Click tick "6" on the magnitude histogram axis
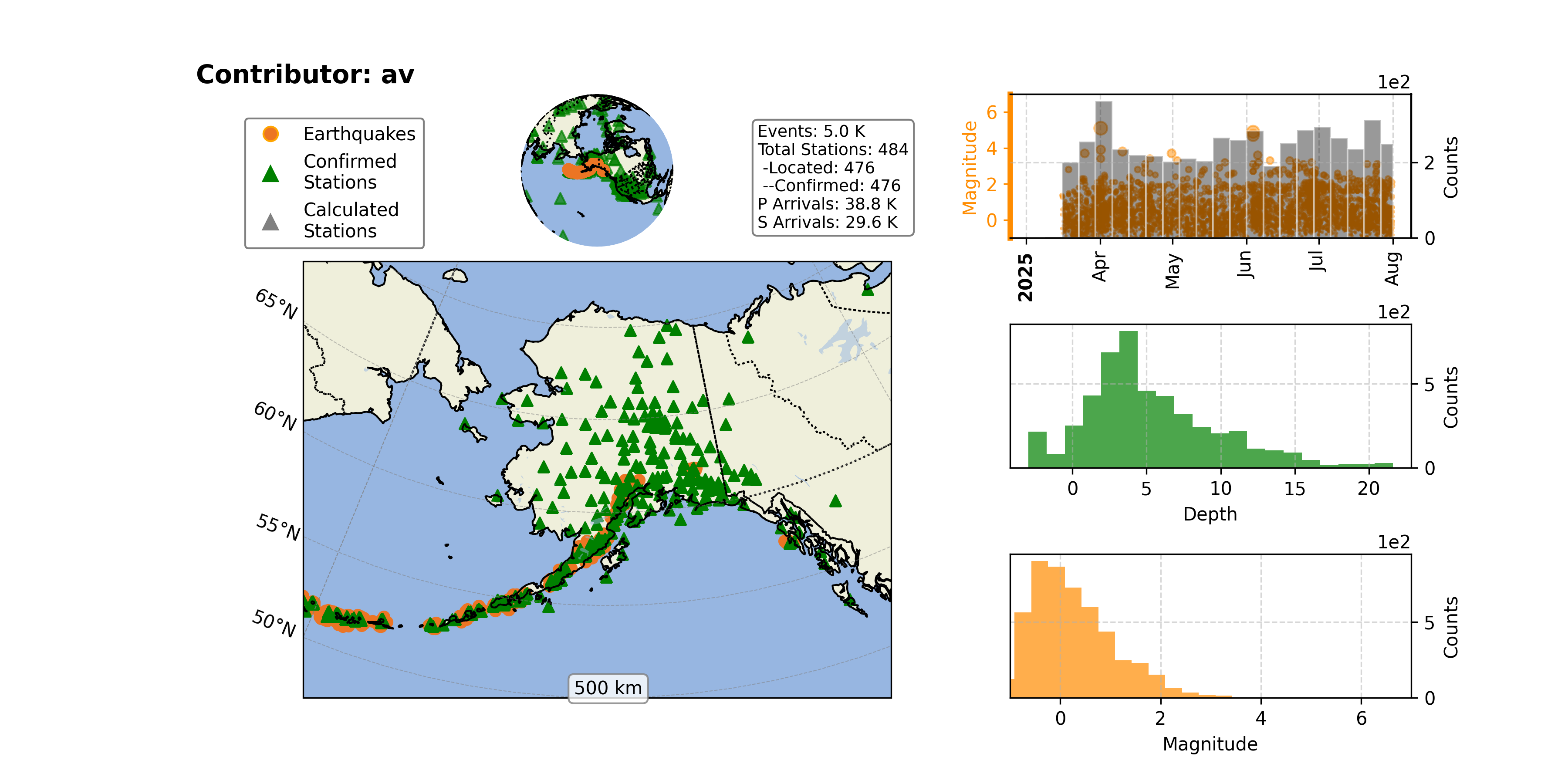Image resolution: width=1568 pixels, height=784 pixels. pyautogui.click(x=1362, y=719)
